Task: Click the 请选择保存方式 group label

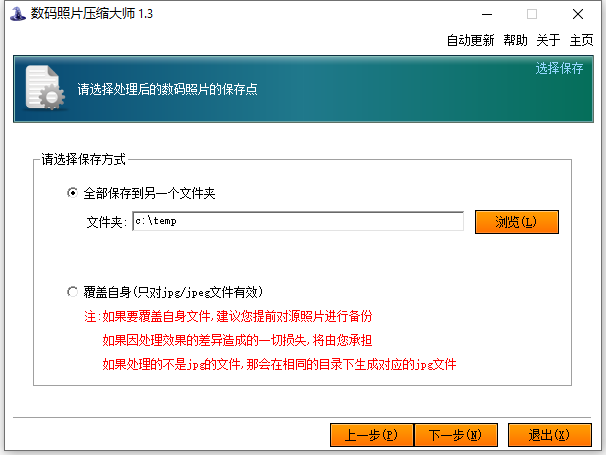Action: (x=83, y=159)
